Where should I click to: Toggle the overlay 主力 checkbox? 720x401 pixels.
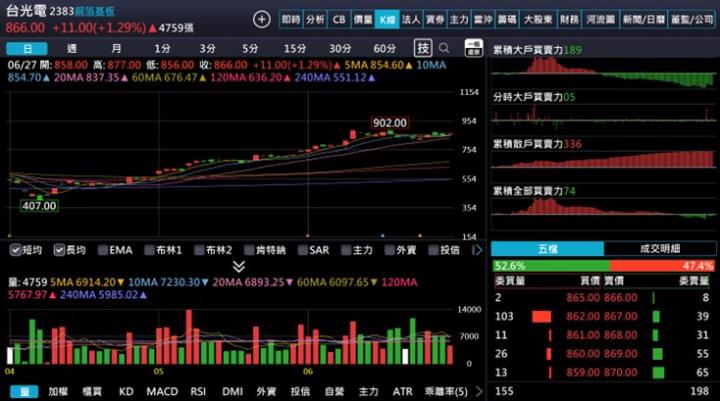coord(346,250)
